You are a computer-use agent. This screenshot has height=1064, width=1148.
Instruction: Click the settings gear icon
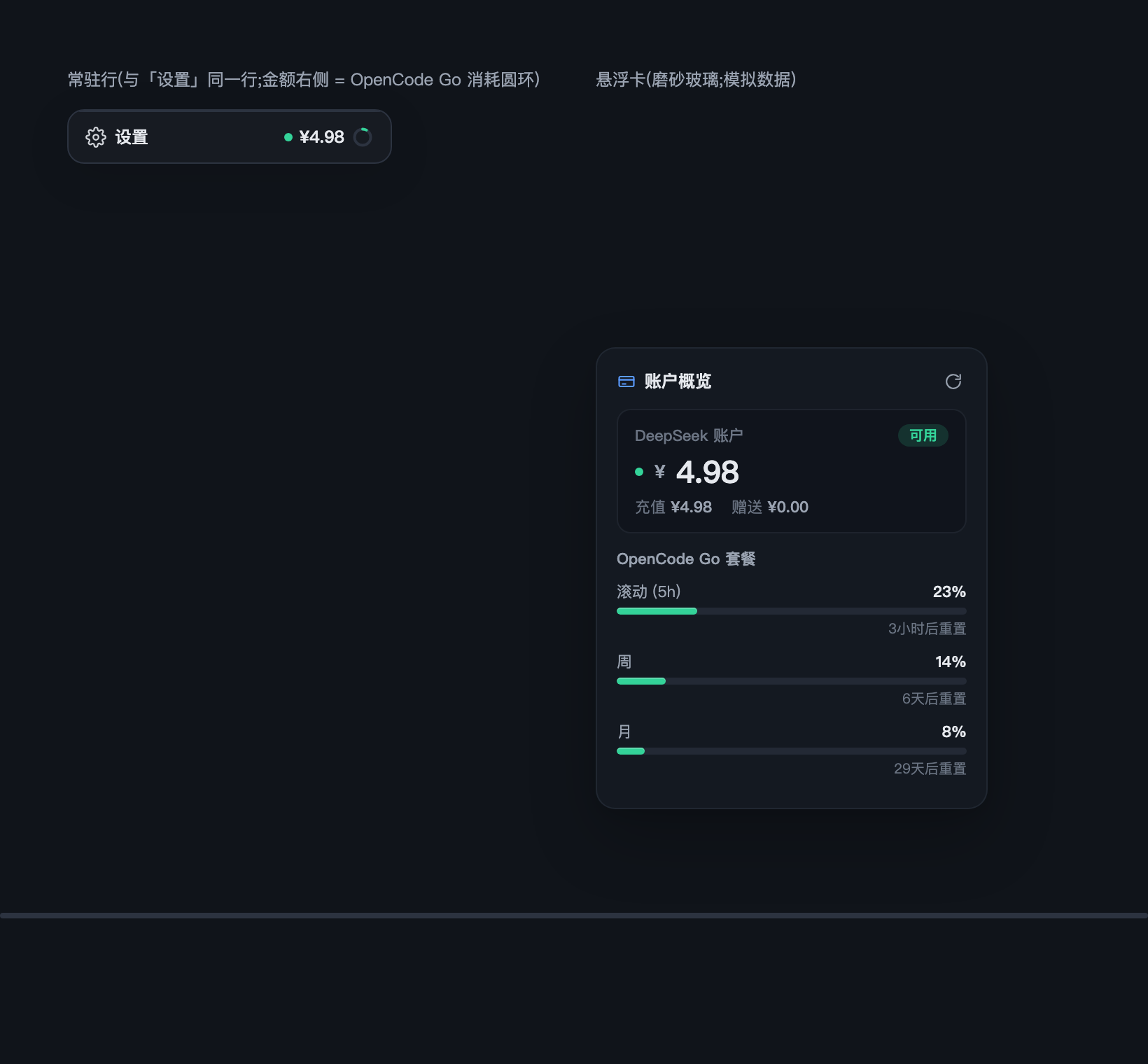(96, 137)
